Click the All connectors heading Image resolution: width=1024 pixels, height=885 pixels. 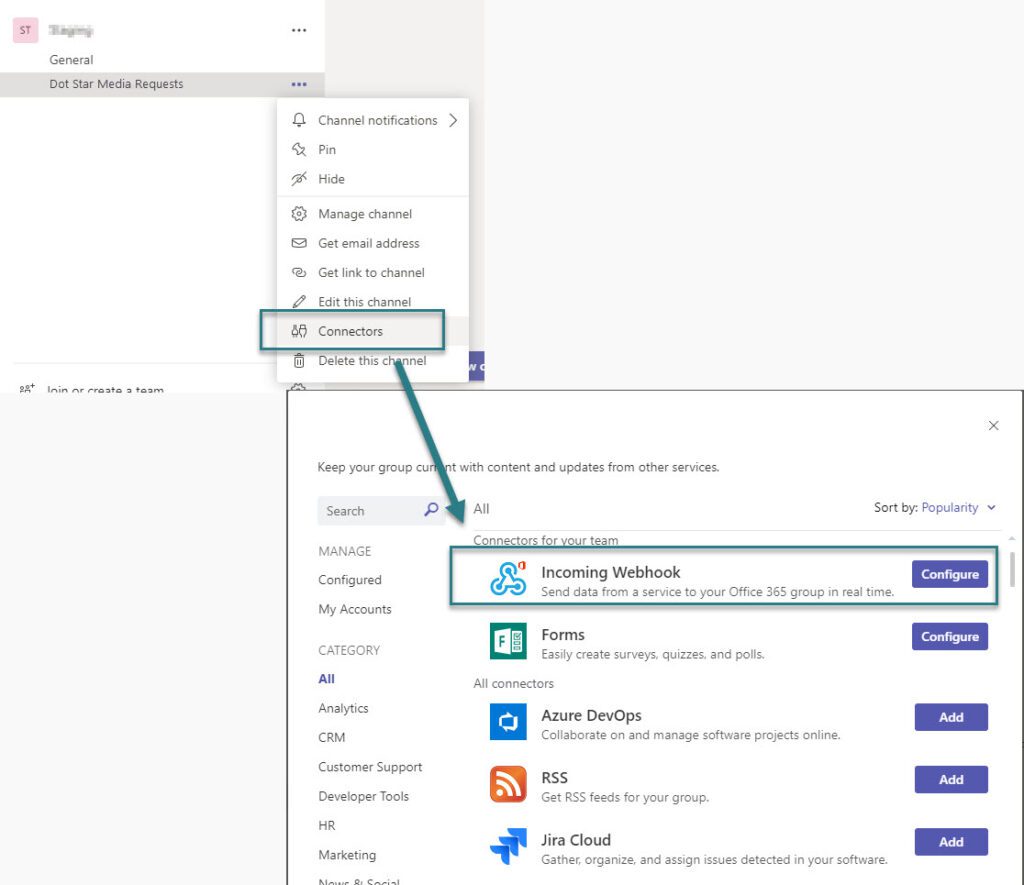point(513,683)
